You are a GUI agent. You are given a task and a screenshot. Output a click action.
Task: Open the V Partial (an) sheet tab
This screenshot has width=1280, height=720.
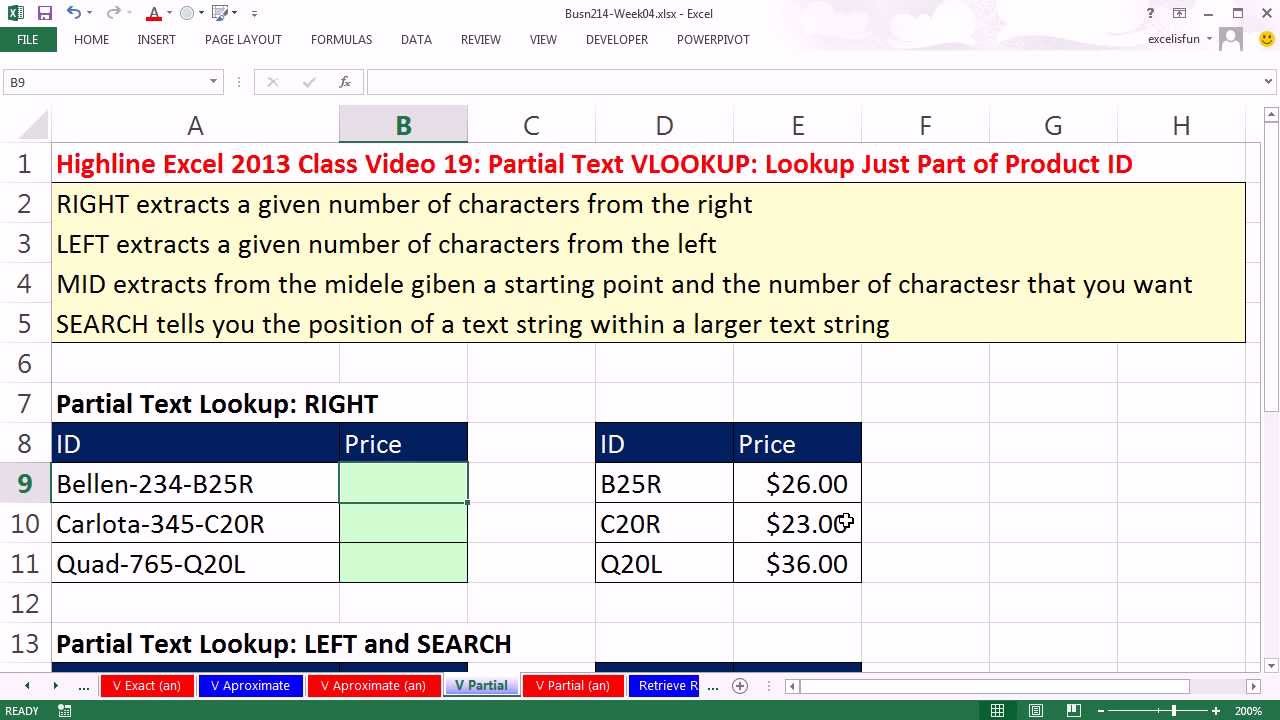tap(572, 686)
